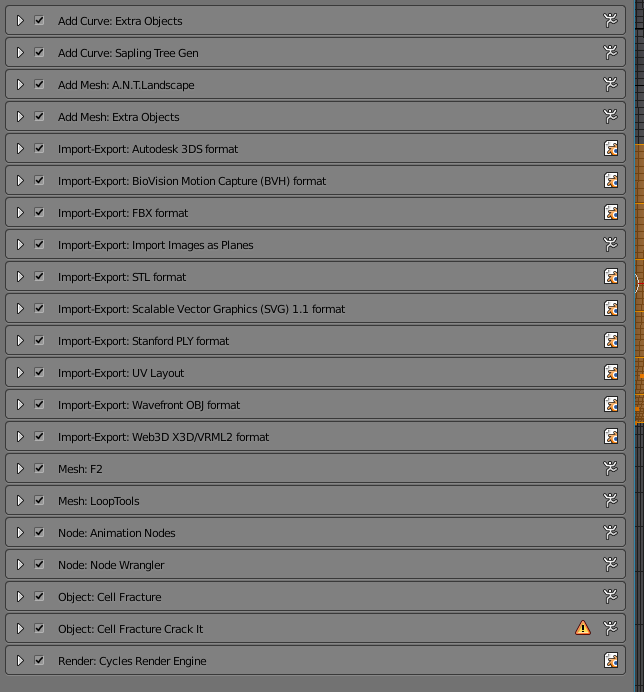Expand Render: Cycles Render Engine details

20,660
